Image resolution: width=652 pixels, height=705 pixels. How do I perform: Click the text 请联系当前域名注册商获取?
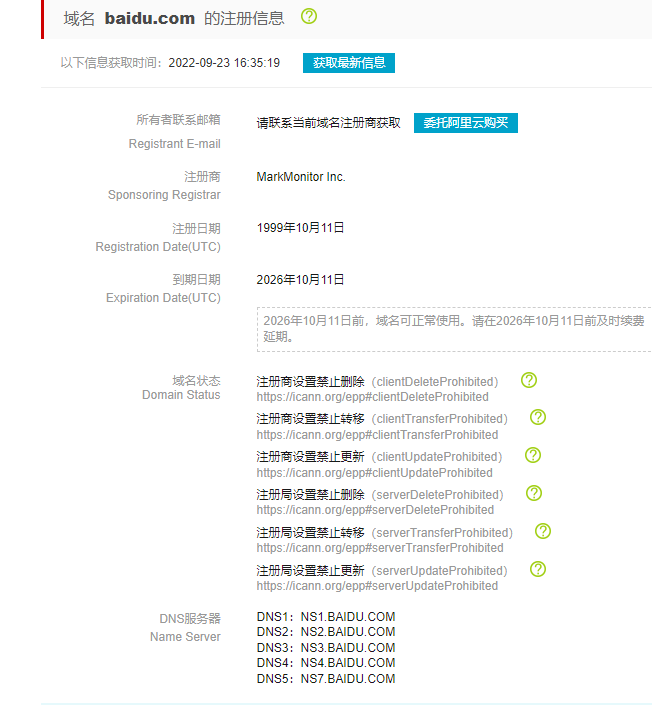coord(328,123)
